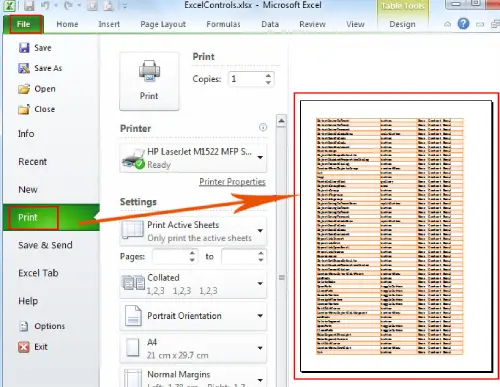Minimize the ribbon with the caret icon
The image size is (500, 387).
click(x=447, y=24)
